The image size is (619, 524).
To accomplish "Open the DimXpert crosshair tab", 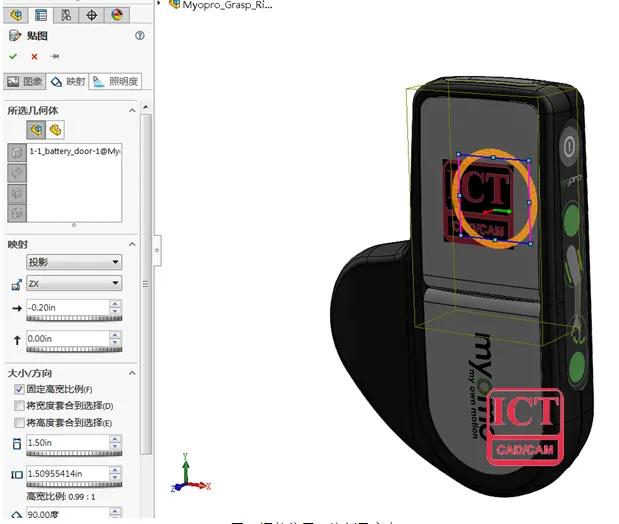I will [92, 15].
